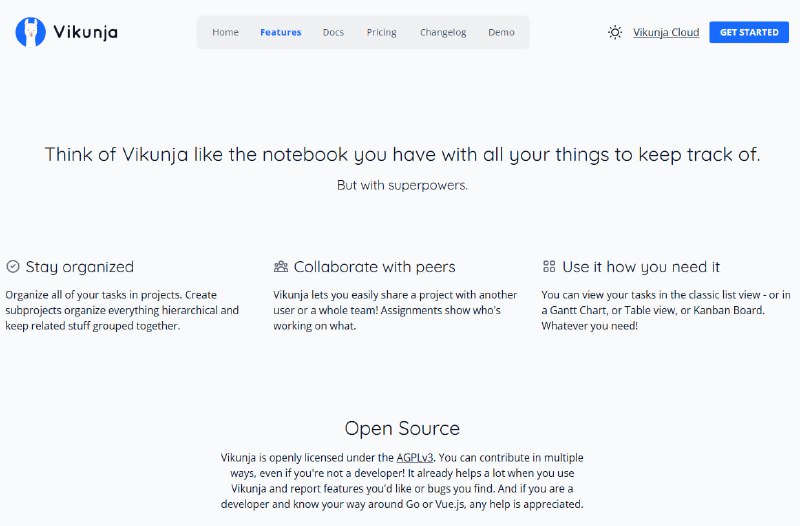The width and height of the screenshot is (800, 526).
Task: Select the Features navigation tab
Action: click(280, 32)
